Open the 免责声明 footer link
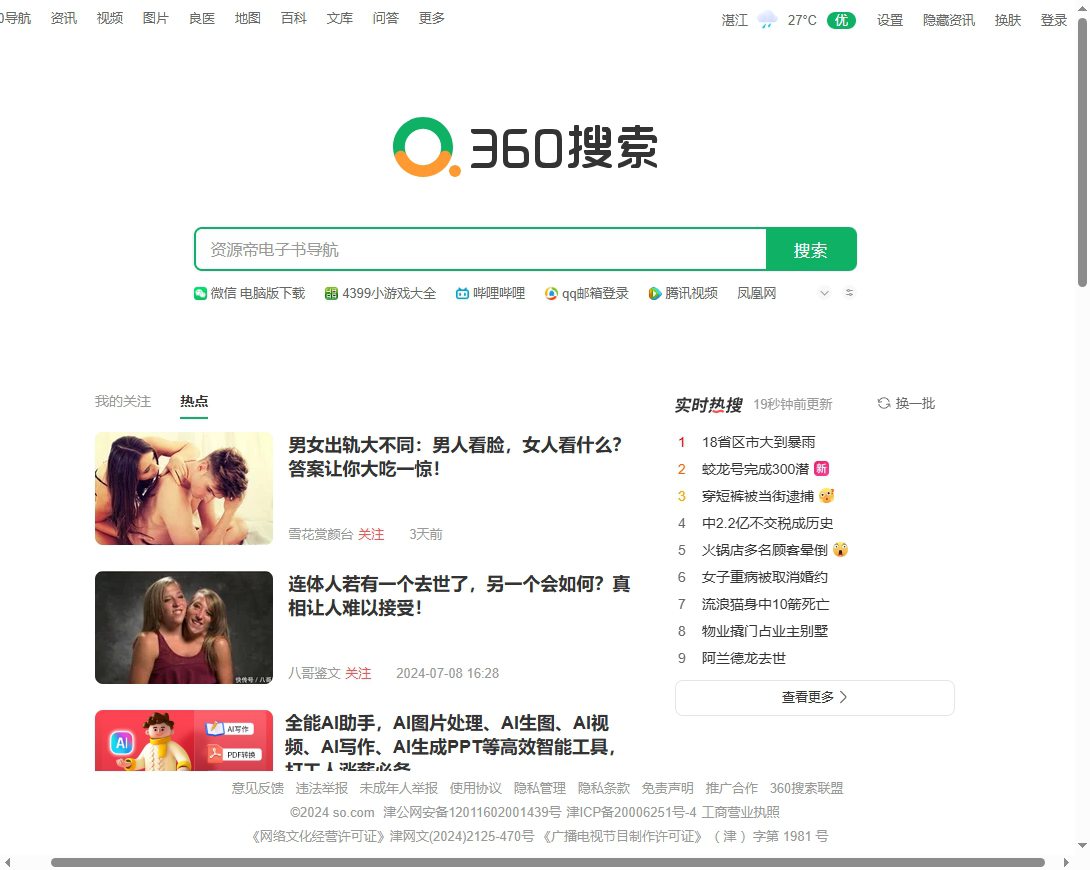1090x870 pixels. point(668,788)
